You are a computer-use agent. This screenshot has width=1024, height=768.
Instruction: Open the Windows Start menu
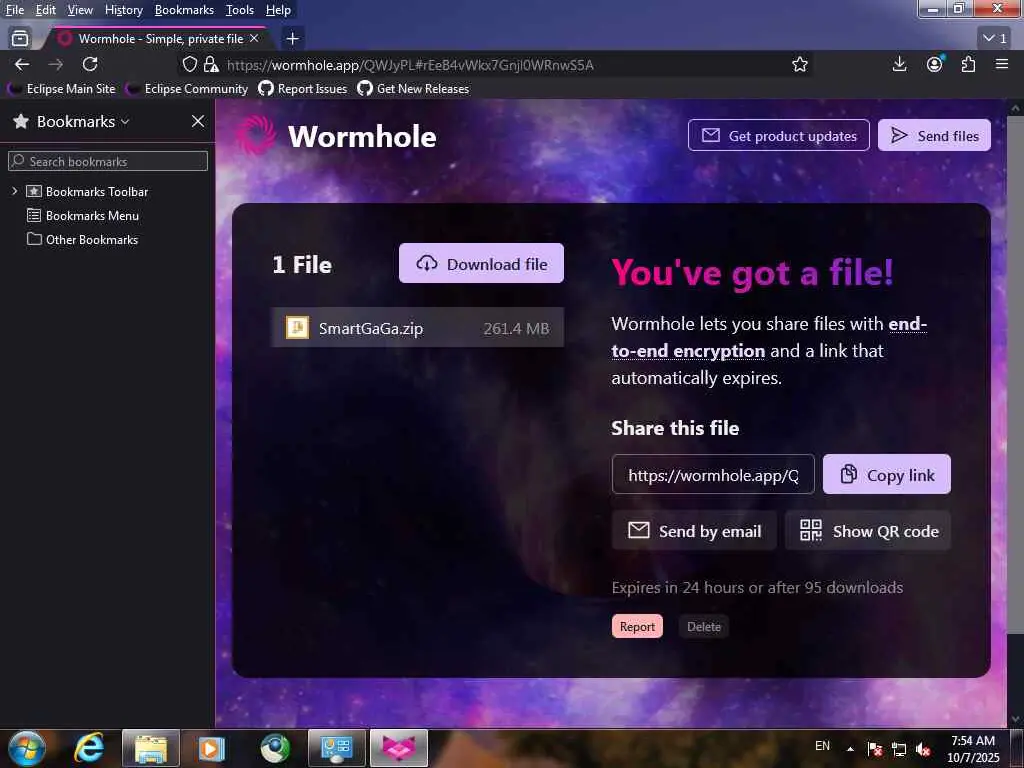coord(27,748)
